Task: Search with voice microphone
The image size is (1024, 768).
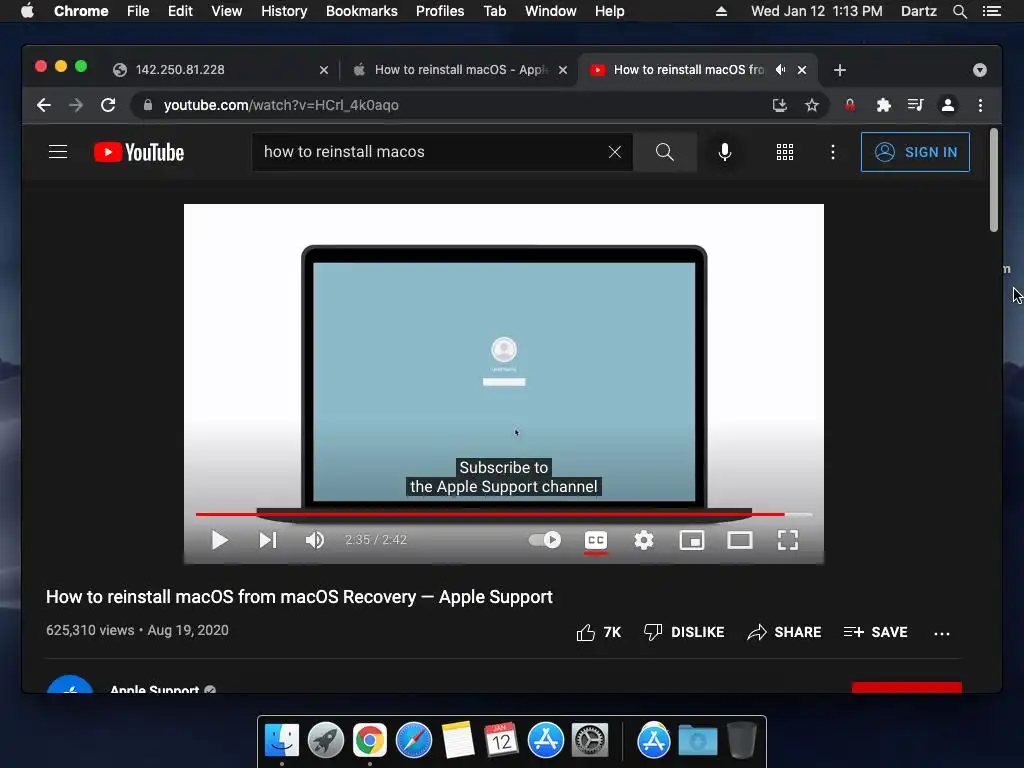Action: pyautogui.click(x=725, y=152)
